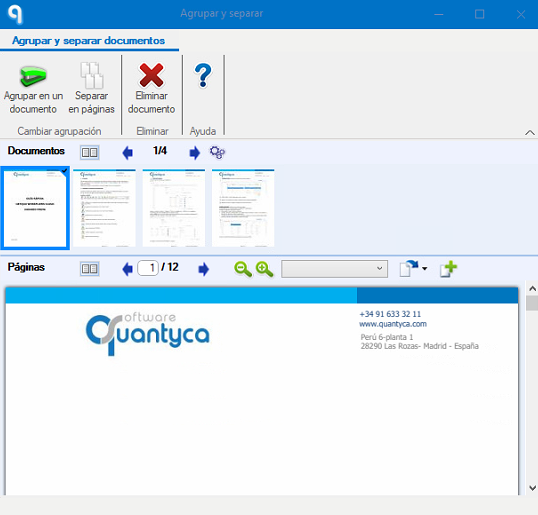Screen dimensions: 538x515
Task: Toggle Páginas thumbnail view layout button
Action: (90, 269)
